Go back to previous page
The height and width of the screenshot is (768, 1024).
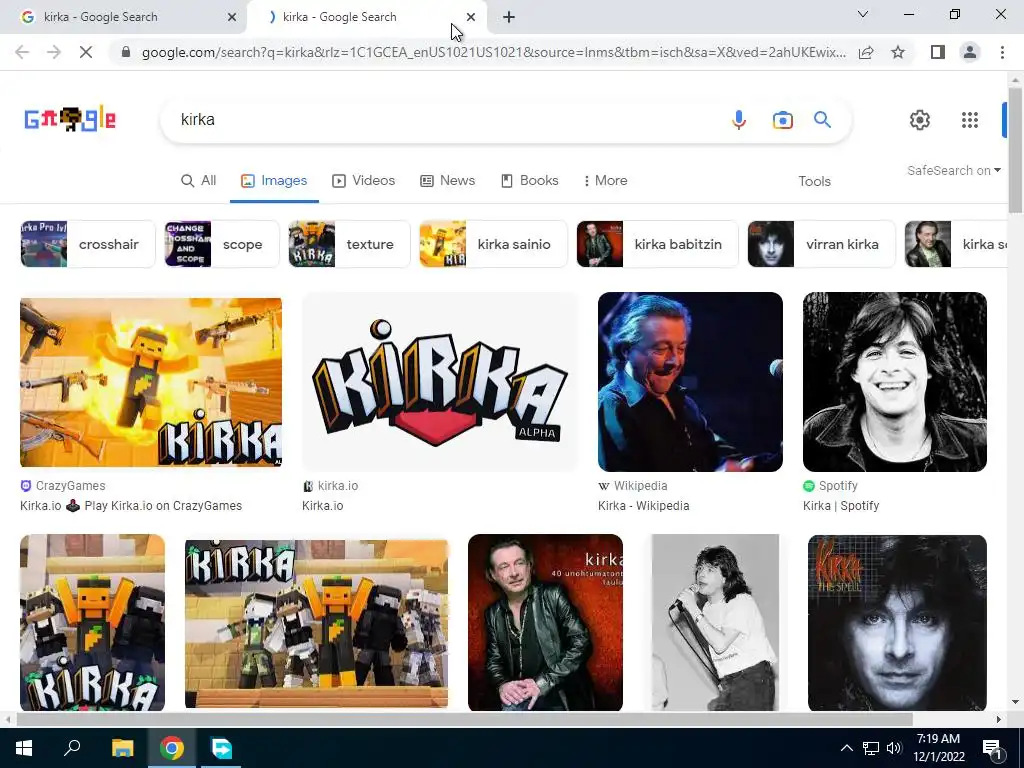22,52
